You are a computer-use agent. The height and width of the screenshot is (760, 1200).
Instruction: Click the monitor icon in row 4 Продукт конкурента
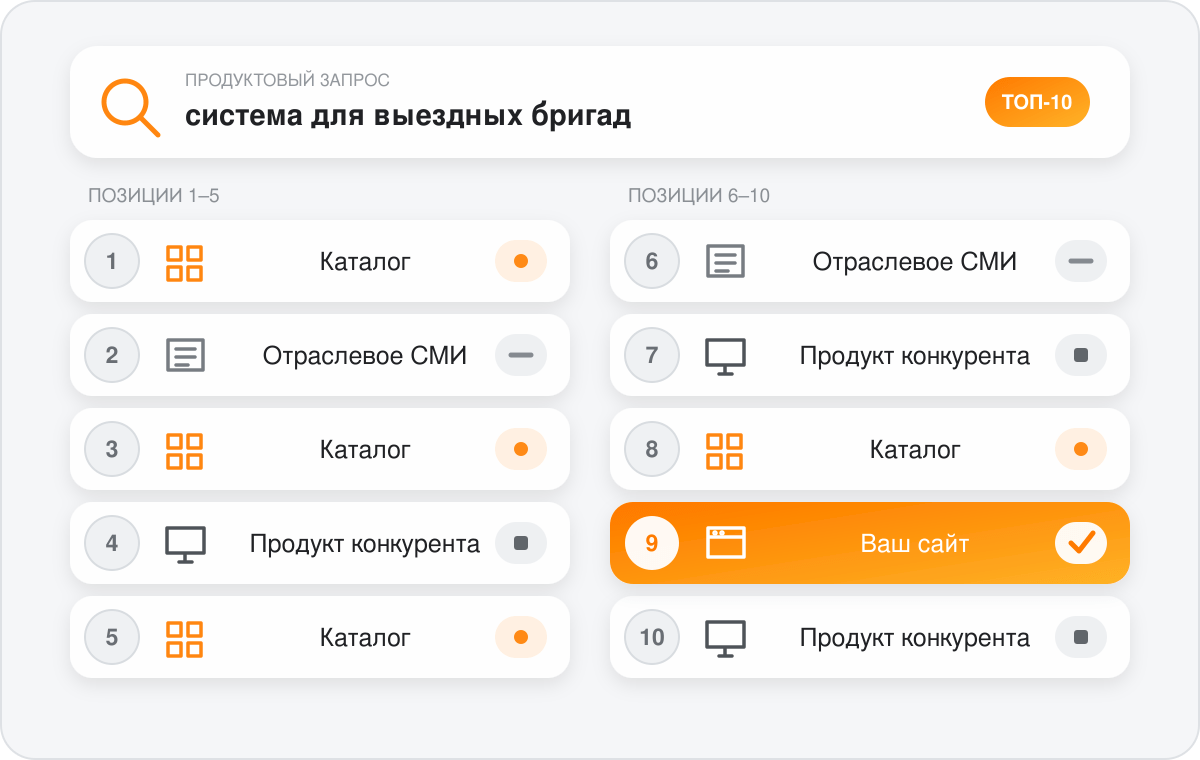185,544
